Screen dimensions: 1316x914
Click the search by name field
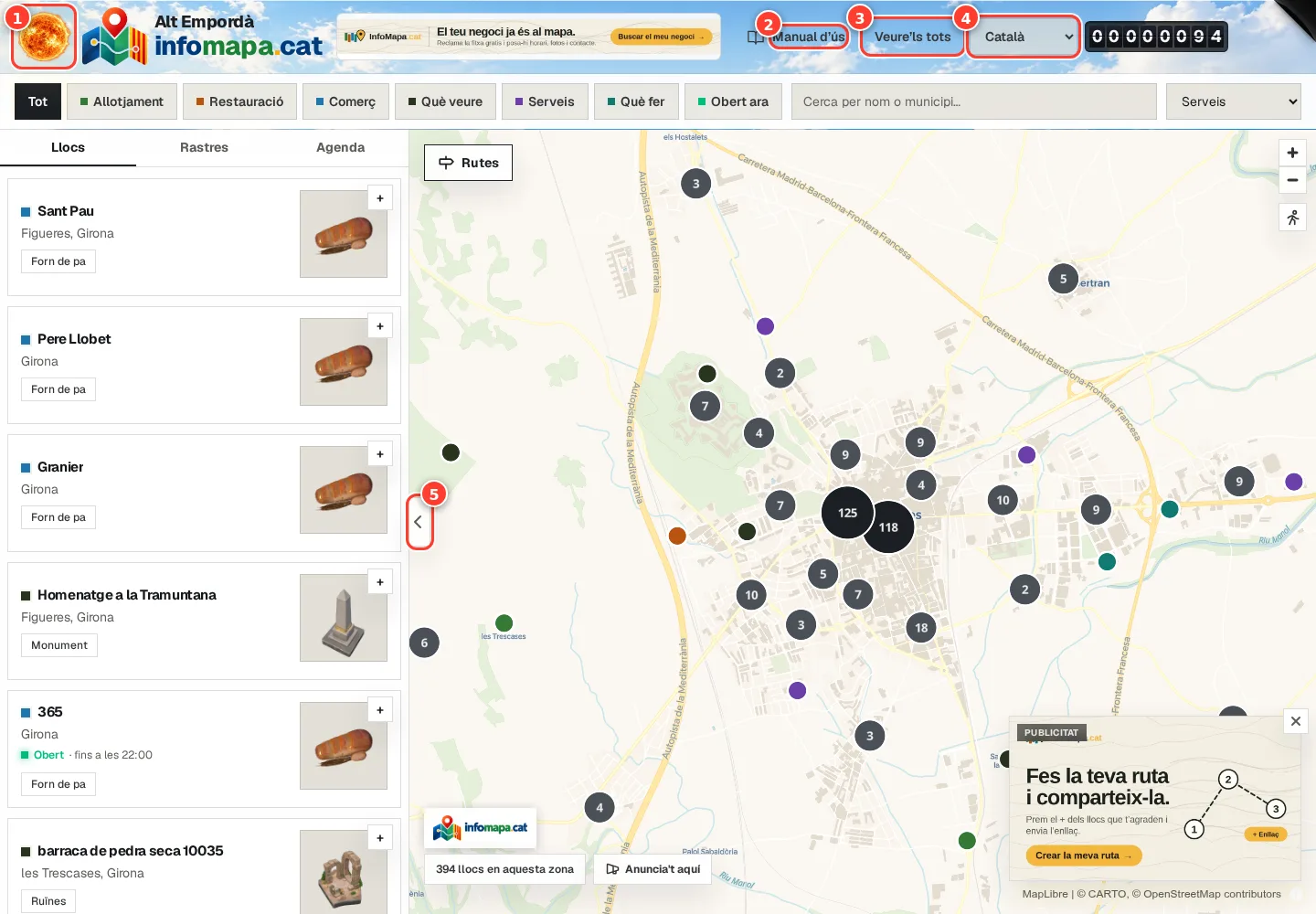[973, 101]
